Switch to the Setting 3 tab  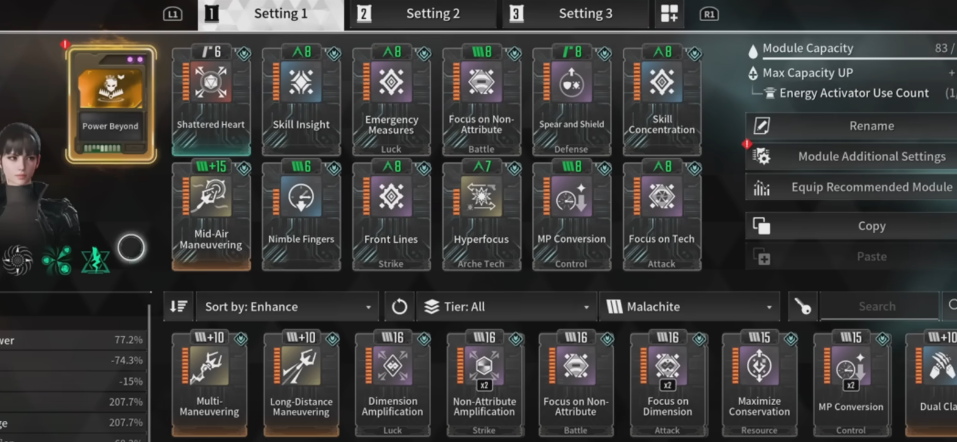point(576,14)
